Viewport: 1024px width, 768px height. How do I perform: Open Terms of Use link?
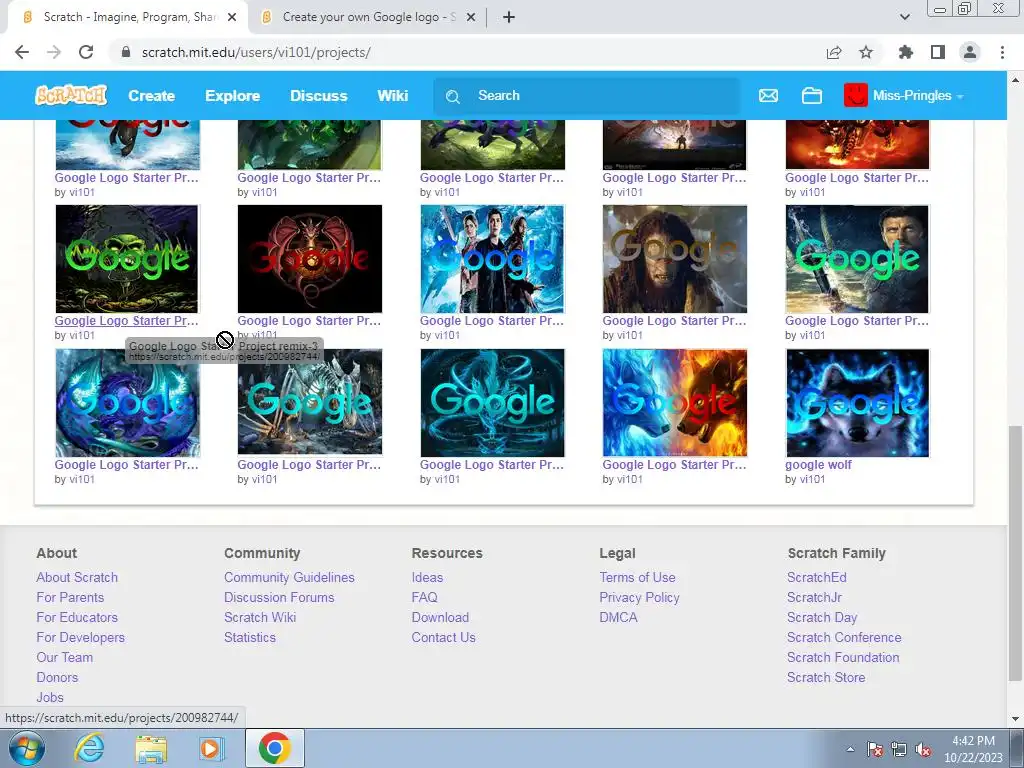(x=637, y=577)
